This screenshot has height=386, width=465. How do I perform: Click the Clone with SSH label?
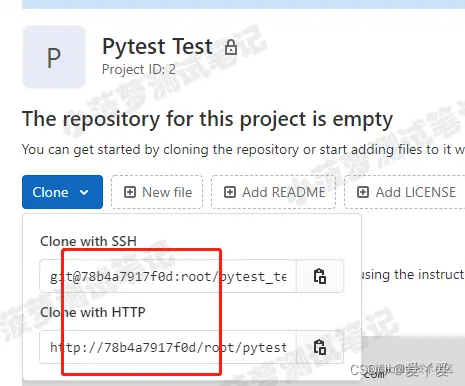(x=88, y=241)
